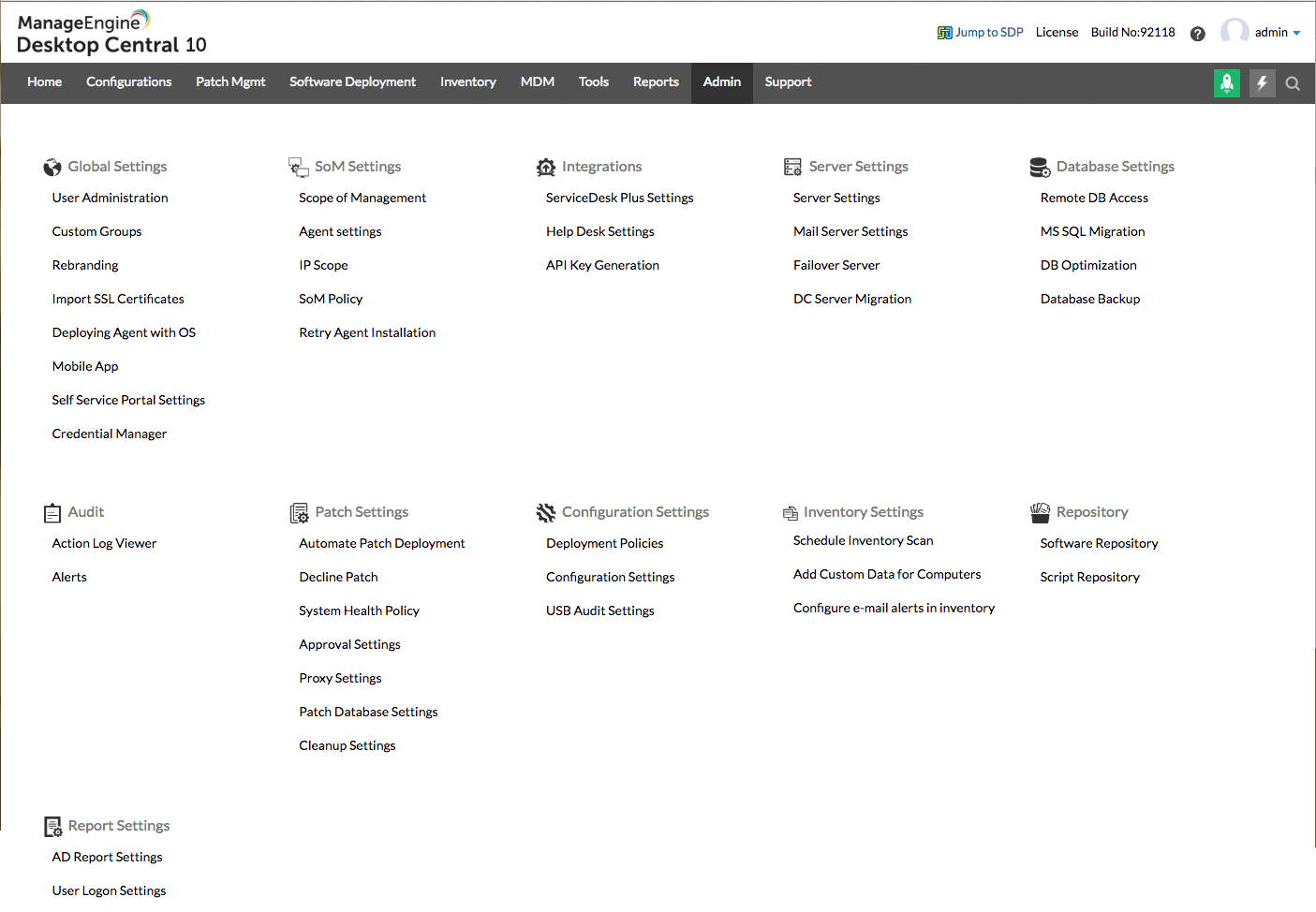Click the Repository icon
This screenshot has width=1316, height=912.
1040,512
